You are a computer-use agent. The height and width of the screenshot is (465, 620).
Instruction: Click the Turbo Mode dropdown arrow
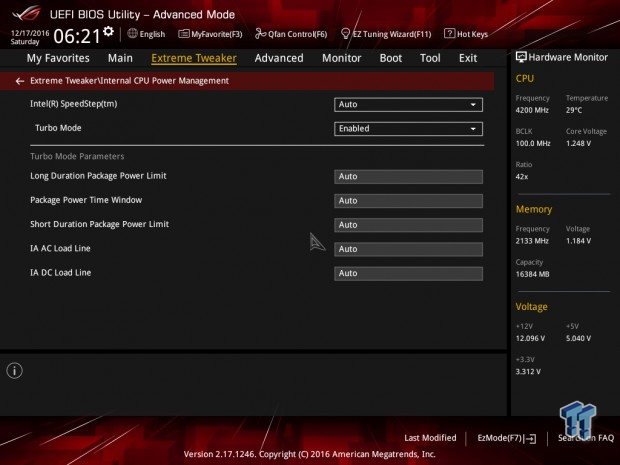tap(473, 129)
